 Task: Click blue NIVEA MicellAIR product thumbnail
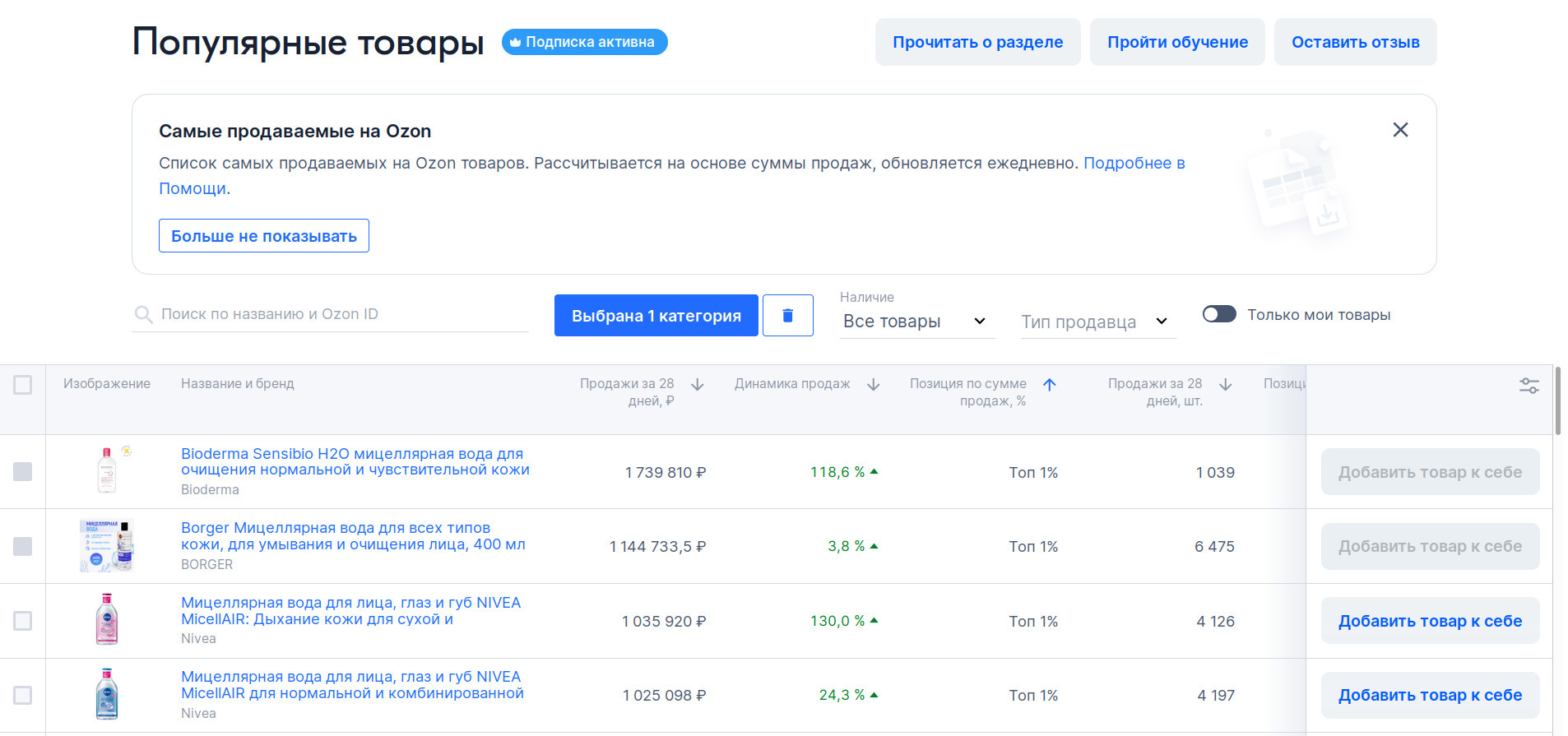(x=107, y=694)
